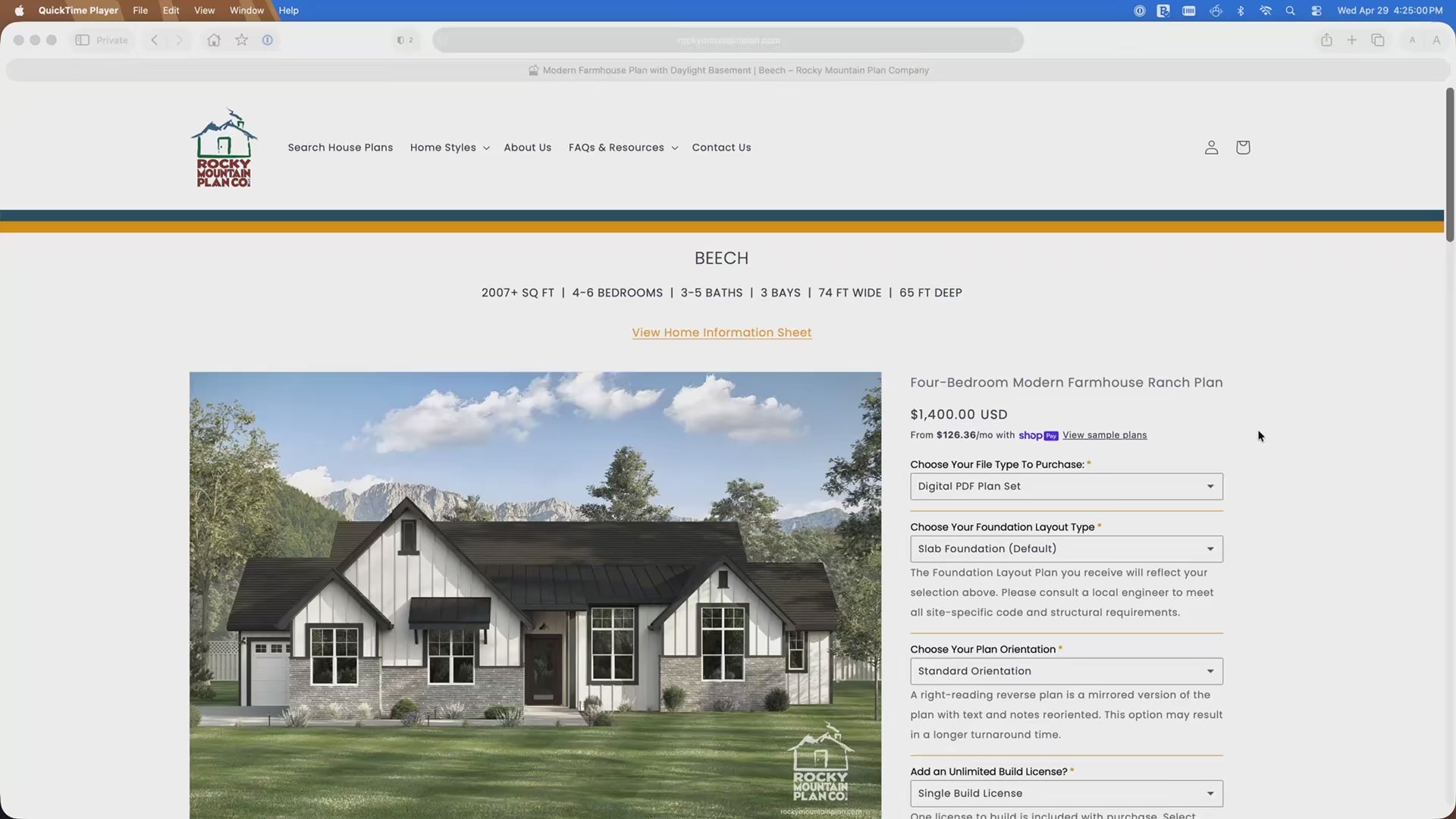
Task: Open Spotlight search in menu bar
Action: [1290, 11]
